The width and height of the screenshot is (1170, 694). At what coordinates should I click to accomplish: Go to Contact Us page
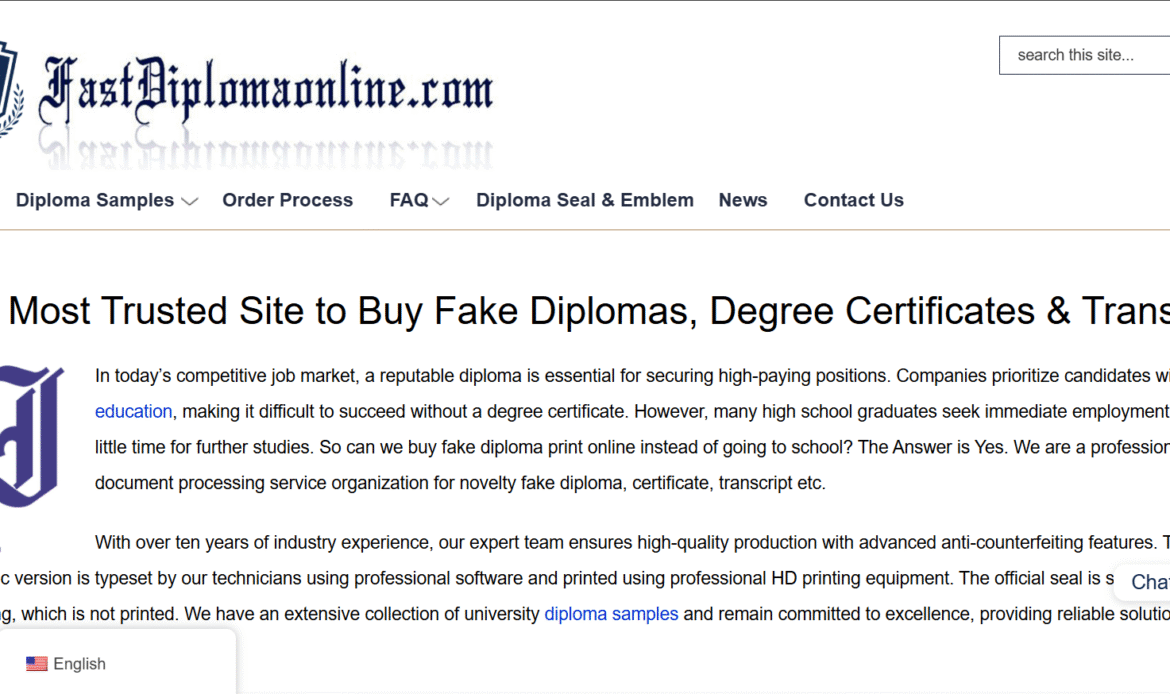click(853, 200)
